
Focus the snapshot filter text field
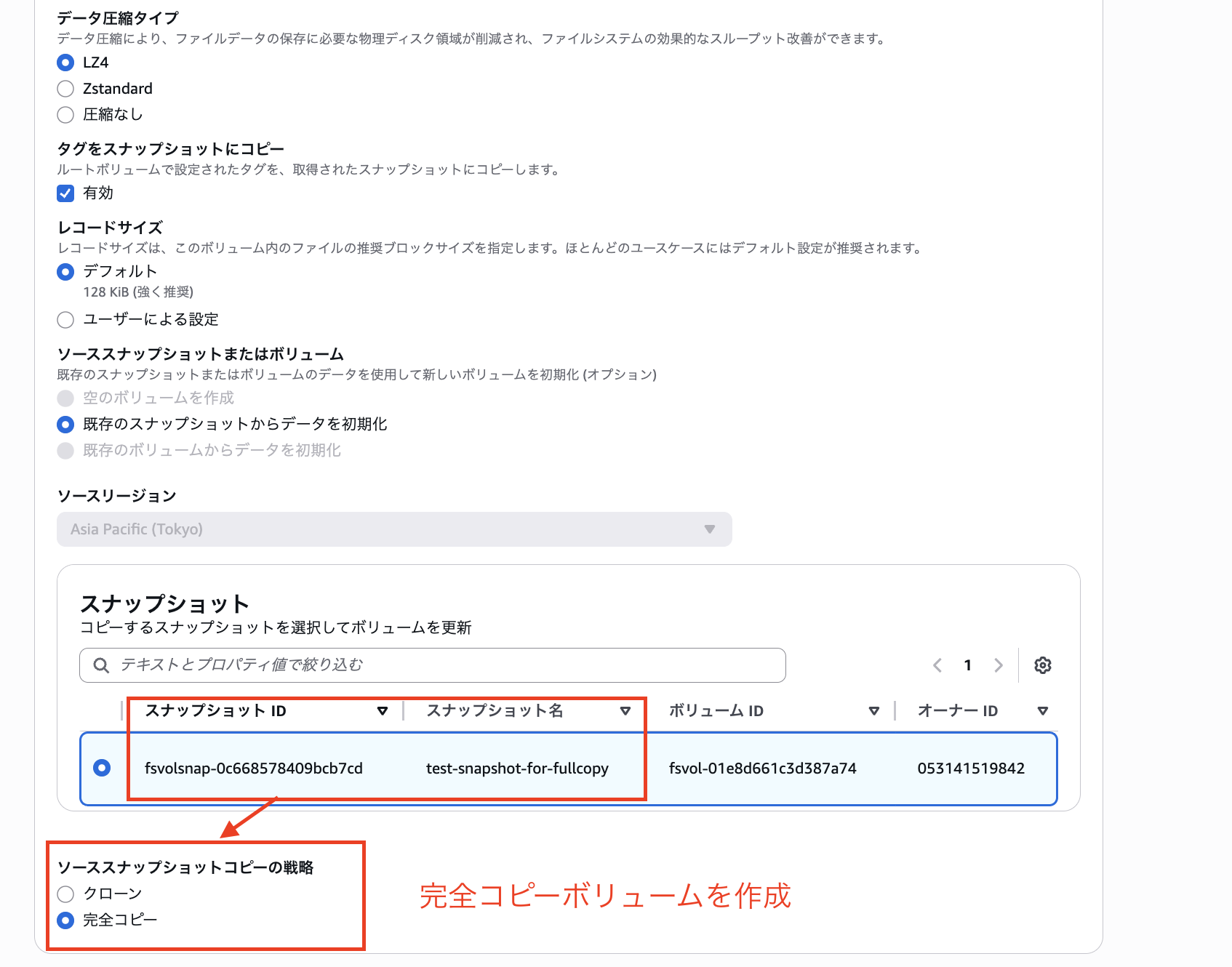click(433, 665)
